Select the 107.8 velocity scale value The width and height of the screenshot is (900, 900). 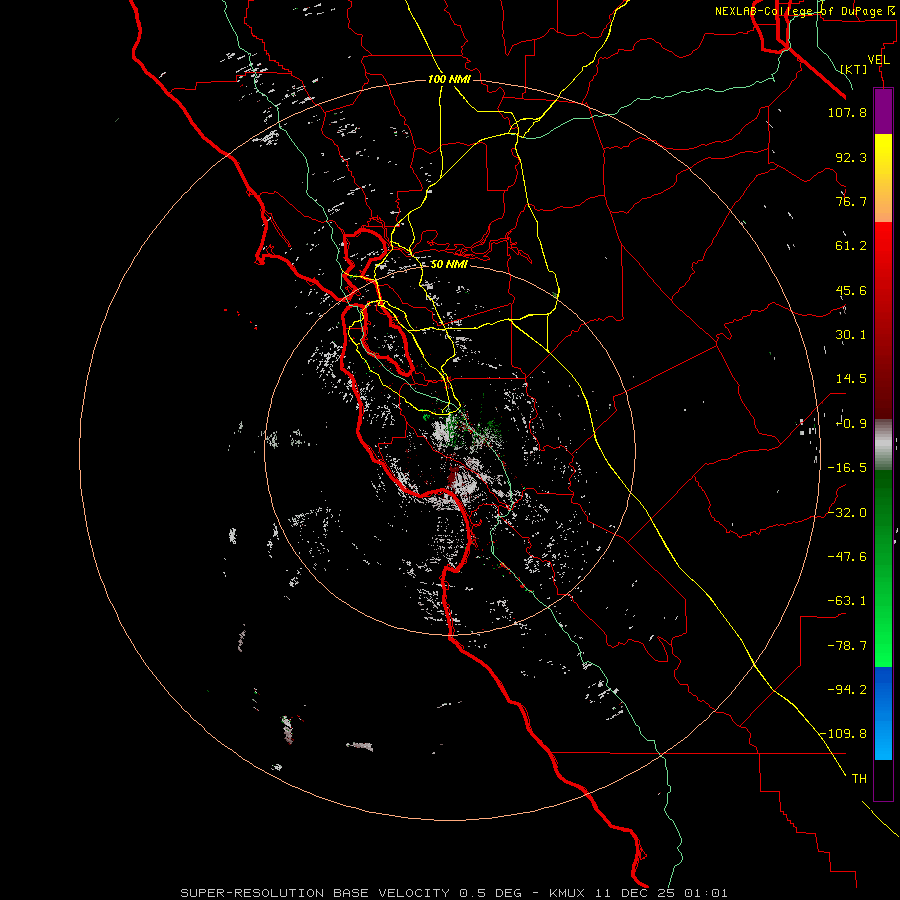(847, 112)
